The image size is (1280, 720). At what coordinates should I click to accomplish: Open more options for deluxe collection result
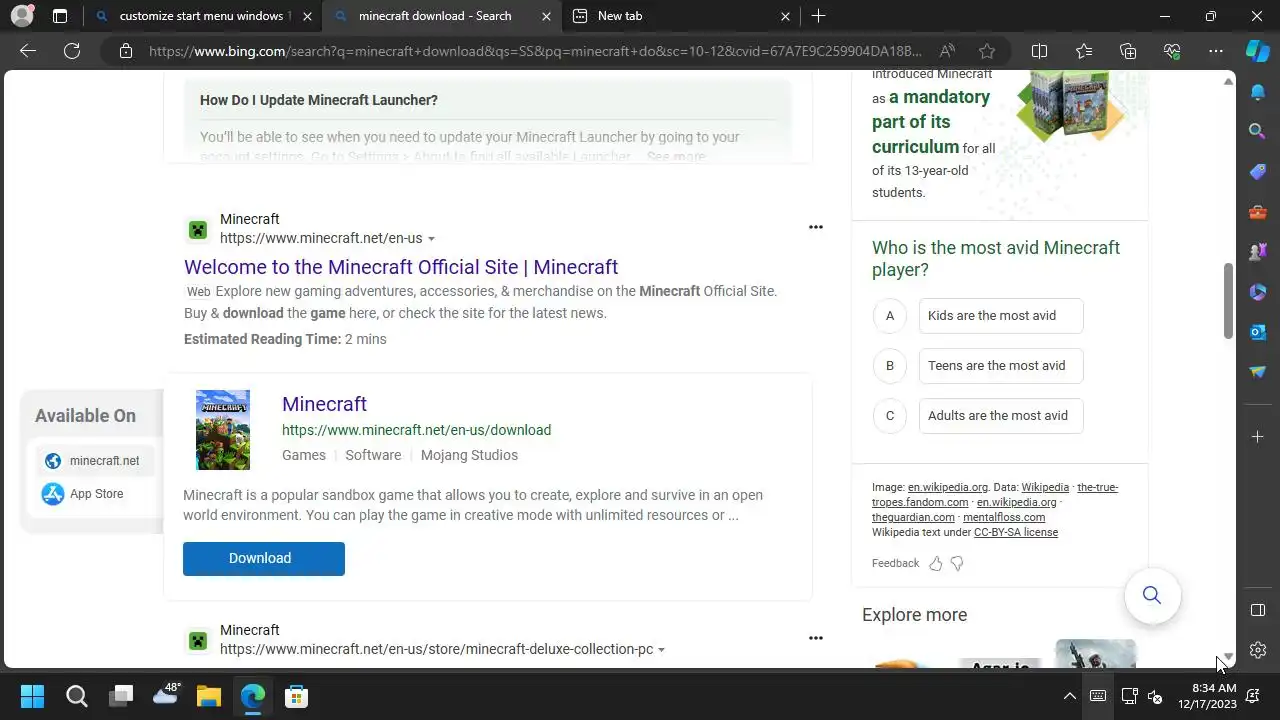click(x=816, y=638)
